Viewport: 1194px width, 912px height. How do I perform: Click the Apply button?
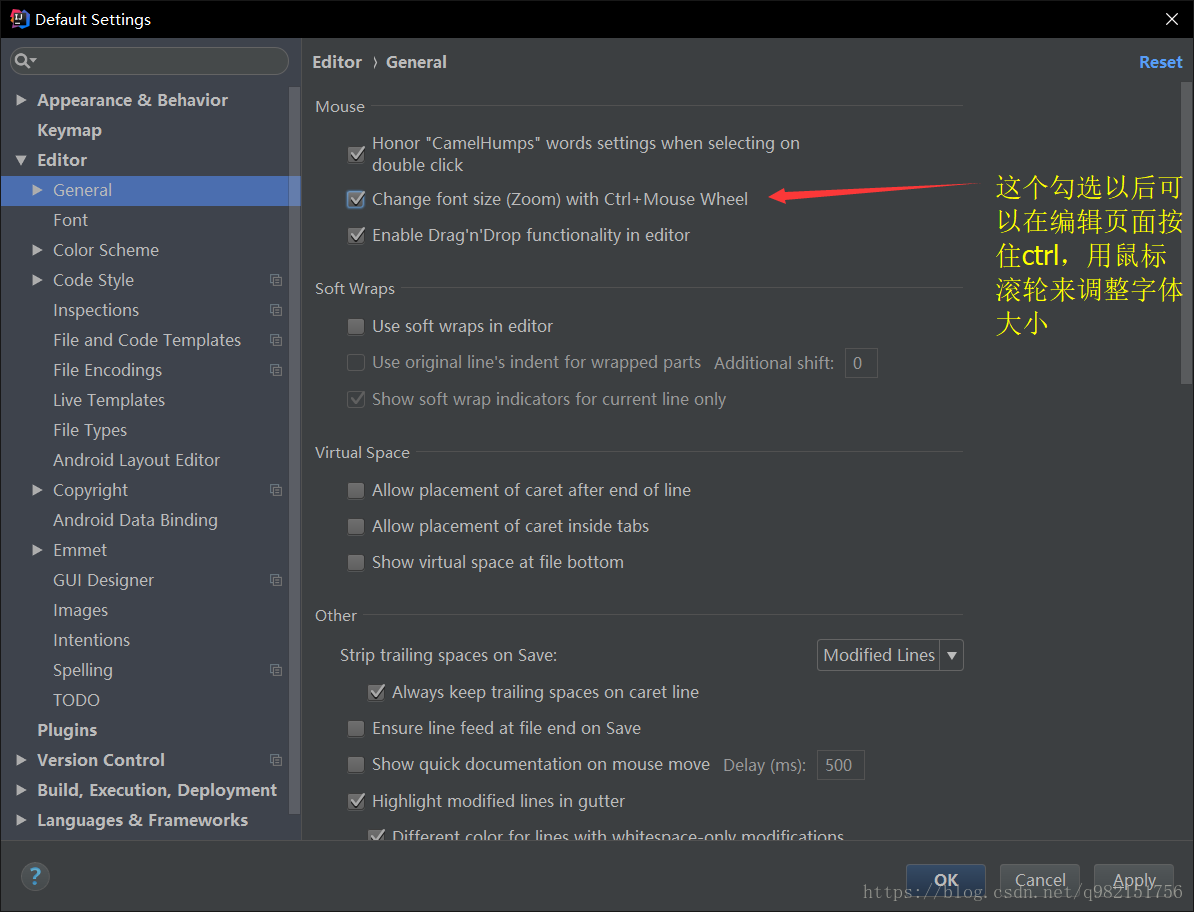1134,880
